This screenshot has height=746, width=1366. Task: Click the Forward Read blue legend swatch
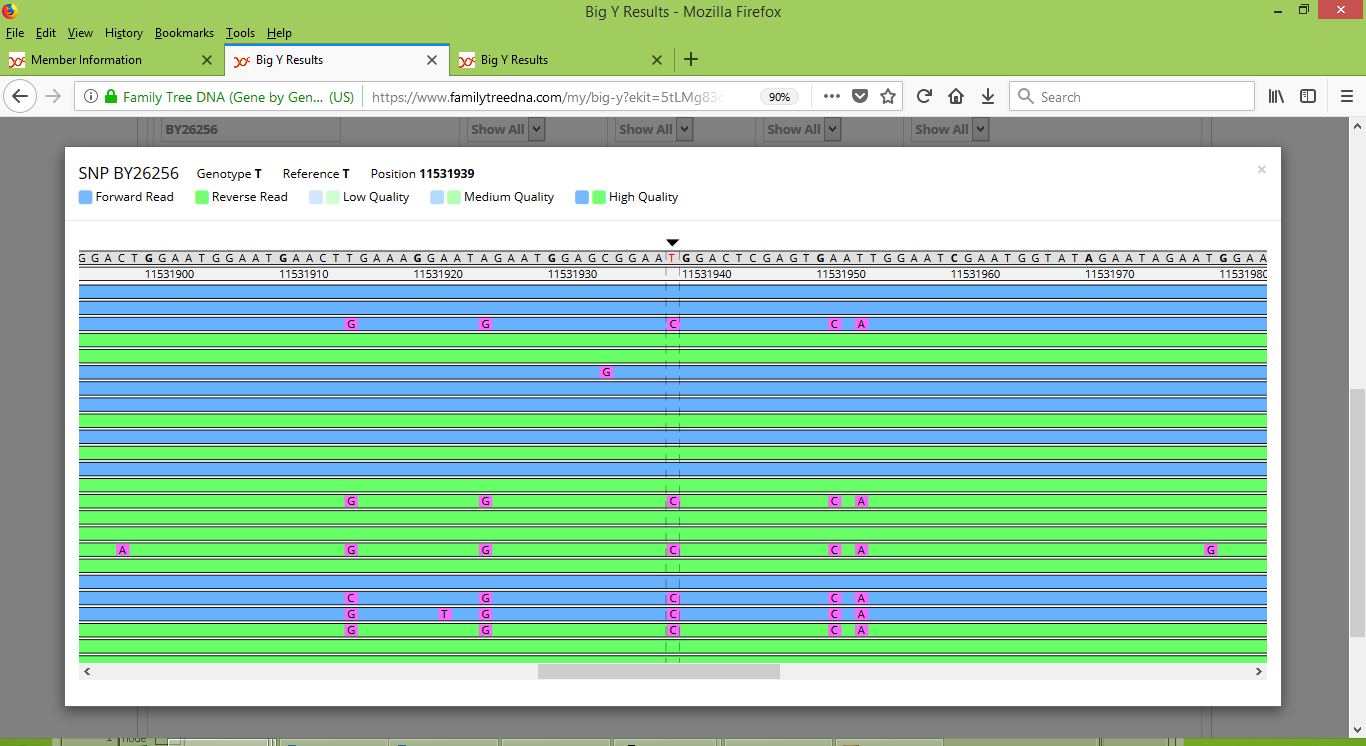pos(85,197)
